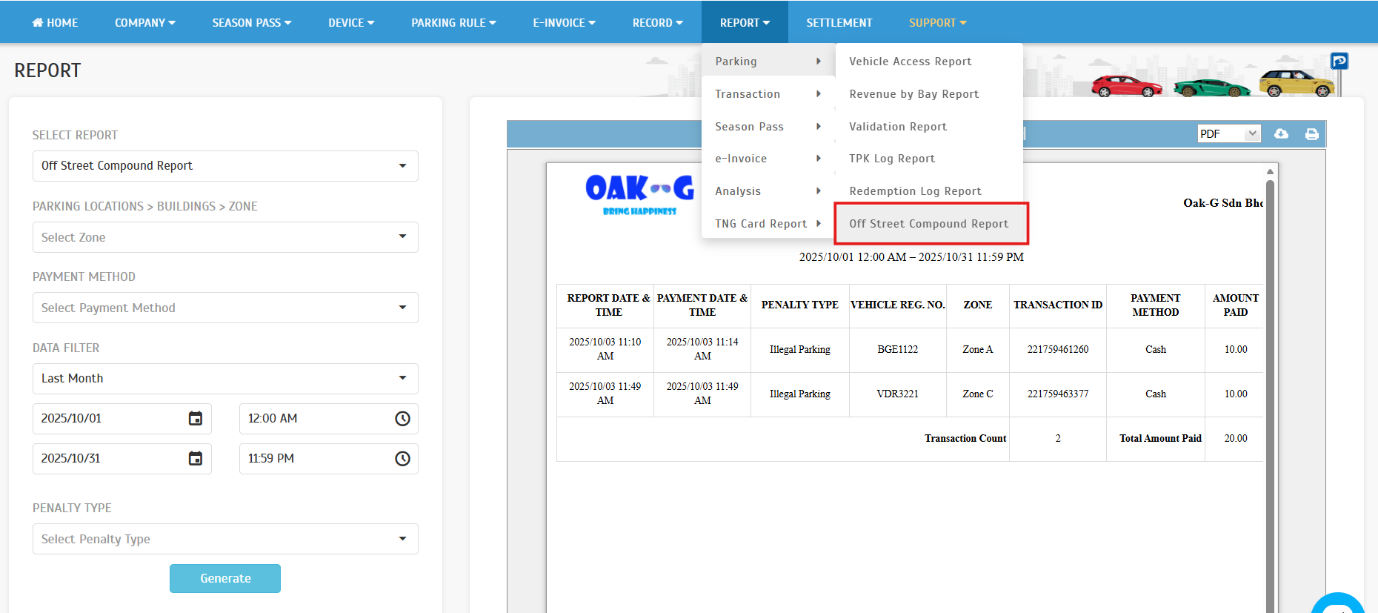Open calendar picker for 2025/10/01 start date
Viewport: 1378px width, 613px height.
(x=196, y=419)
